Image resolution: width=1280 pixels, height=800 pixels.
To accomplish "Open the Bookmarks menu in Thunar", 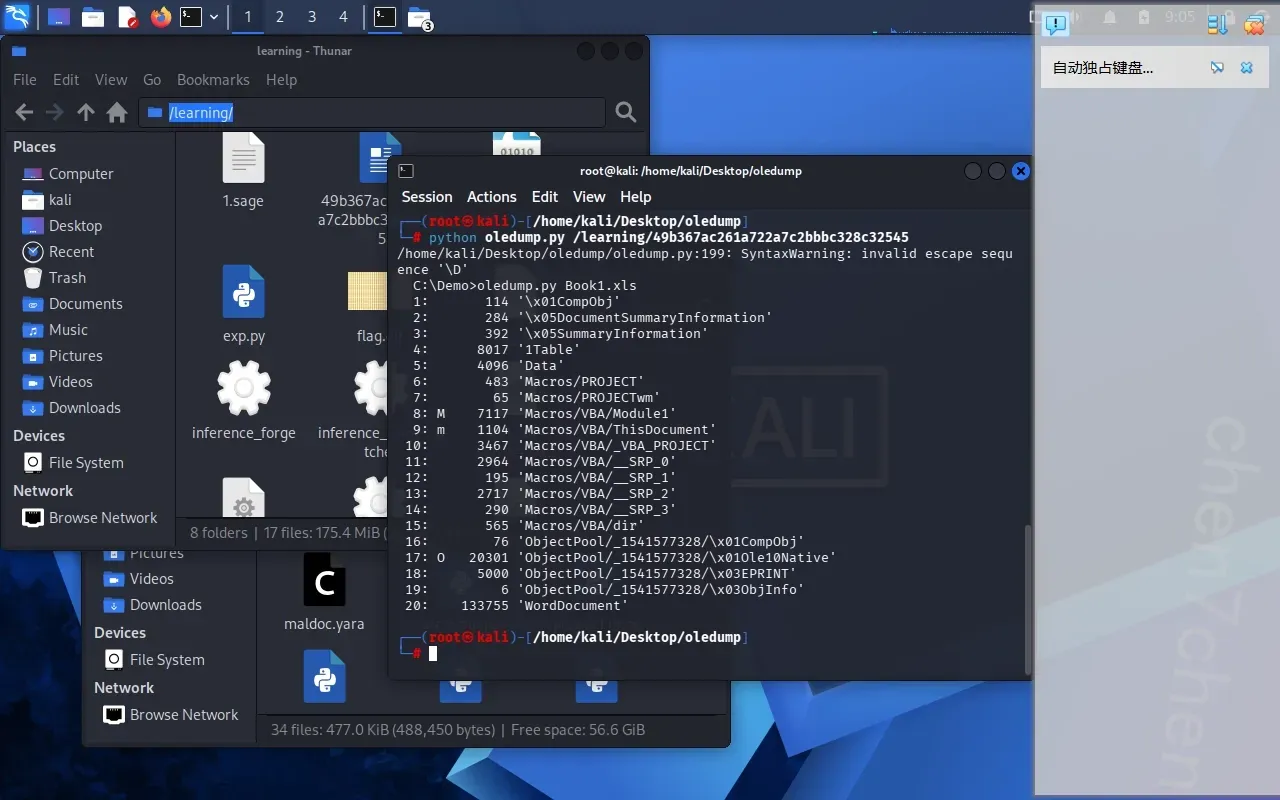I will point(213,80).
